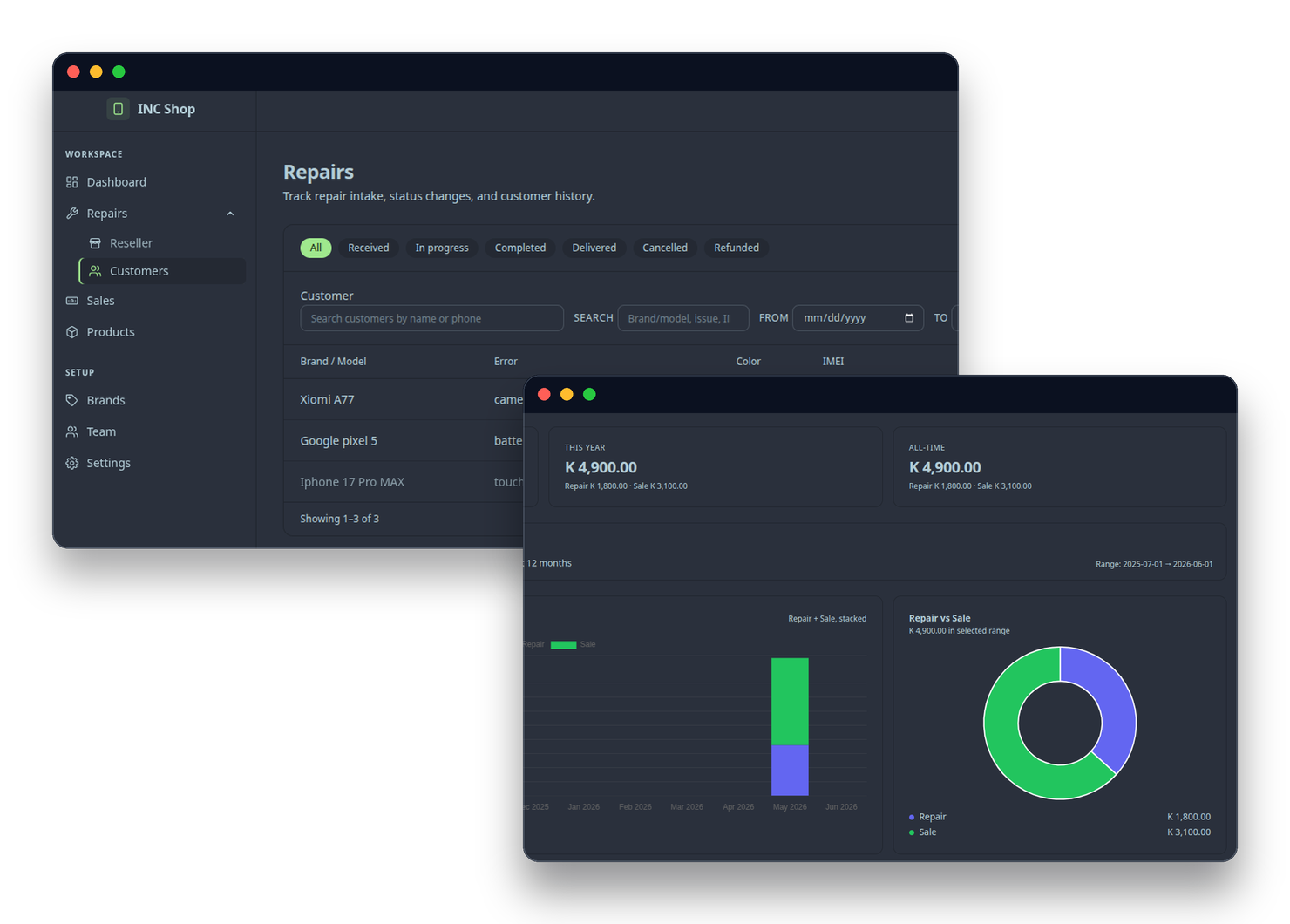Select the All status filter

[316, 248]
